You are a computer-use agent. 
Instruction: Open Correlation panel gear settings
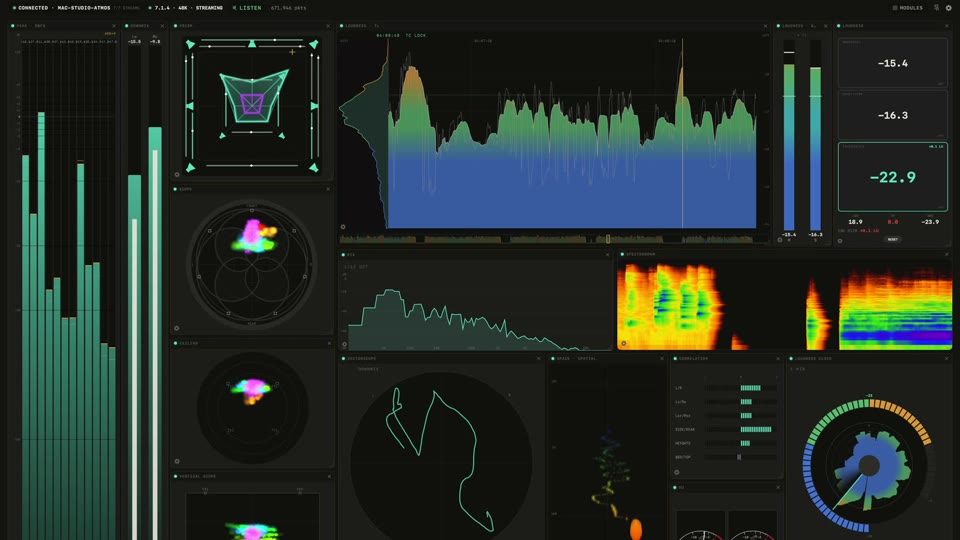pyautogui.click(x=677, y=472)
